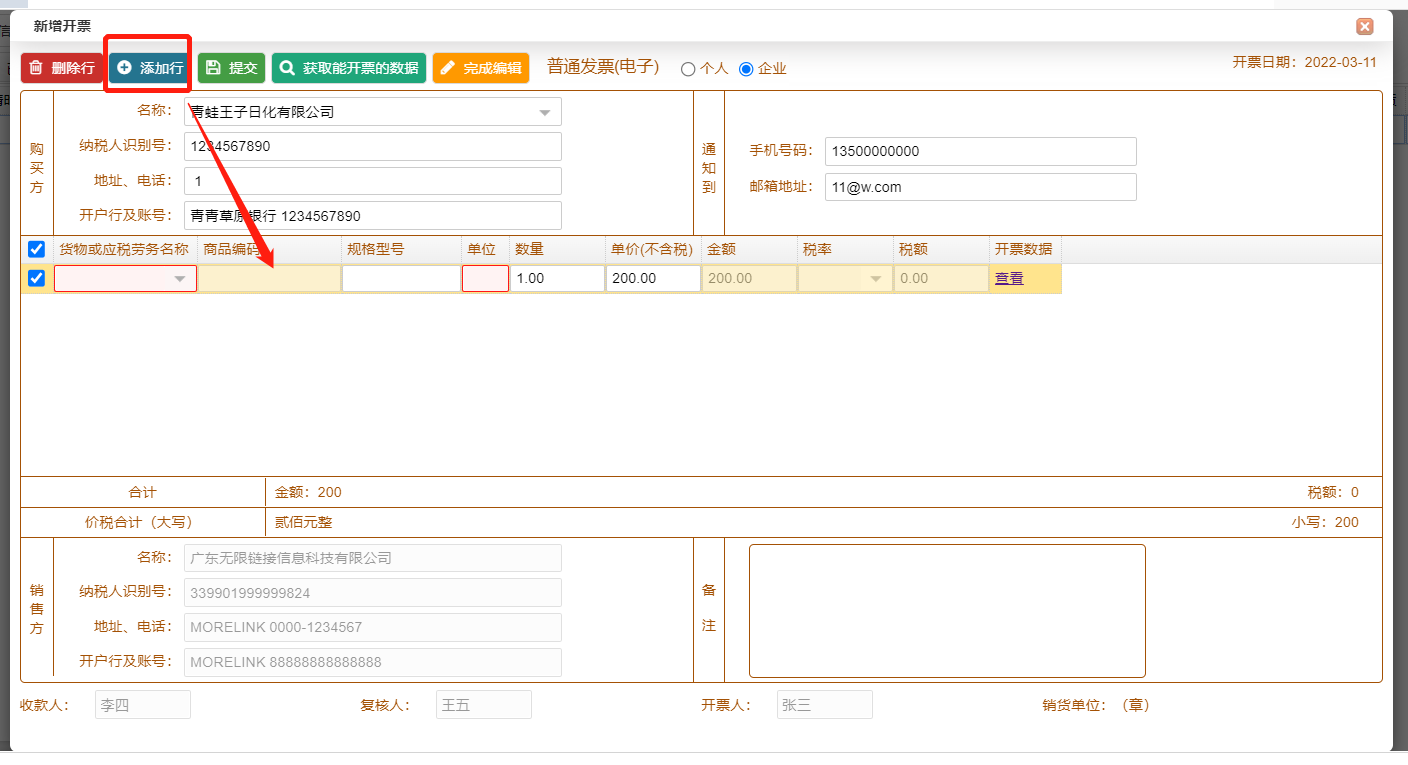Click the 纳税人识别号 buyer input field
This screenshot has width=1408, height=765.
pyautogui.click(x=372, y=146)
